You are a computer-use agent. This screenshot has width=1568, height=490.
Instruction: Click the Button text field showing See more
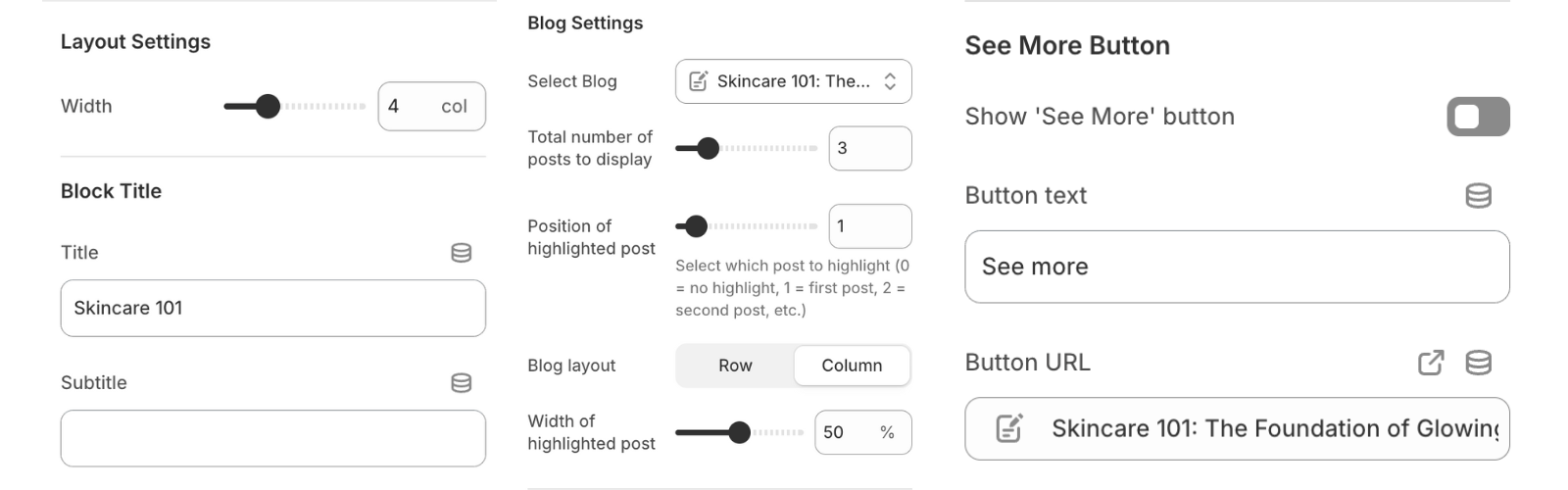1236,267
